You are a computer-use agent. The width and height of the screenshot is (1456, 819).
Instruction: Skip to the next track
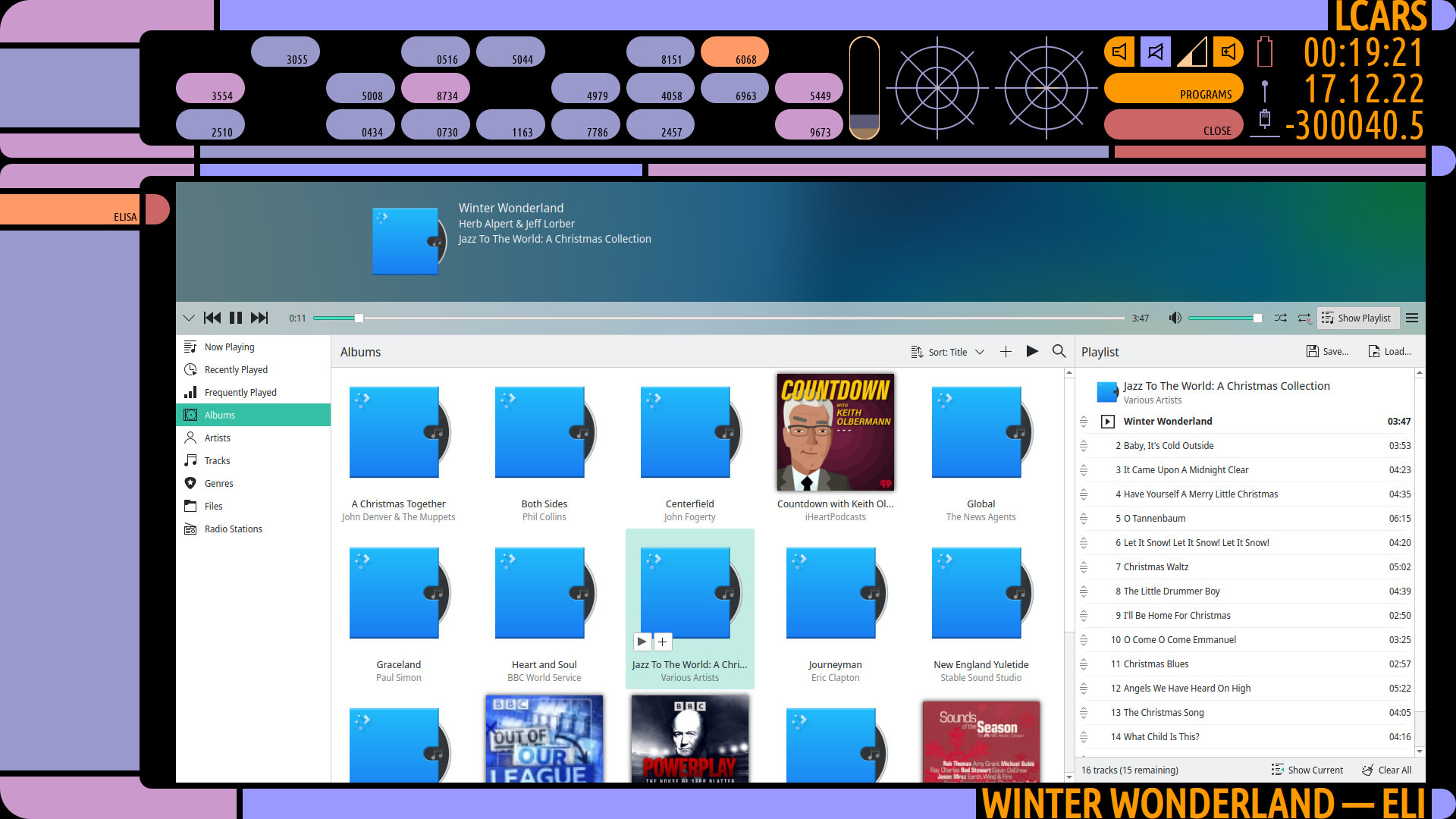[x=259, y=318]
